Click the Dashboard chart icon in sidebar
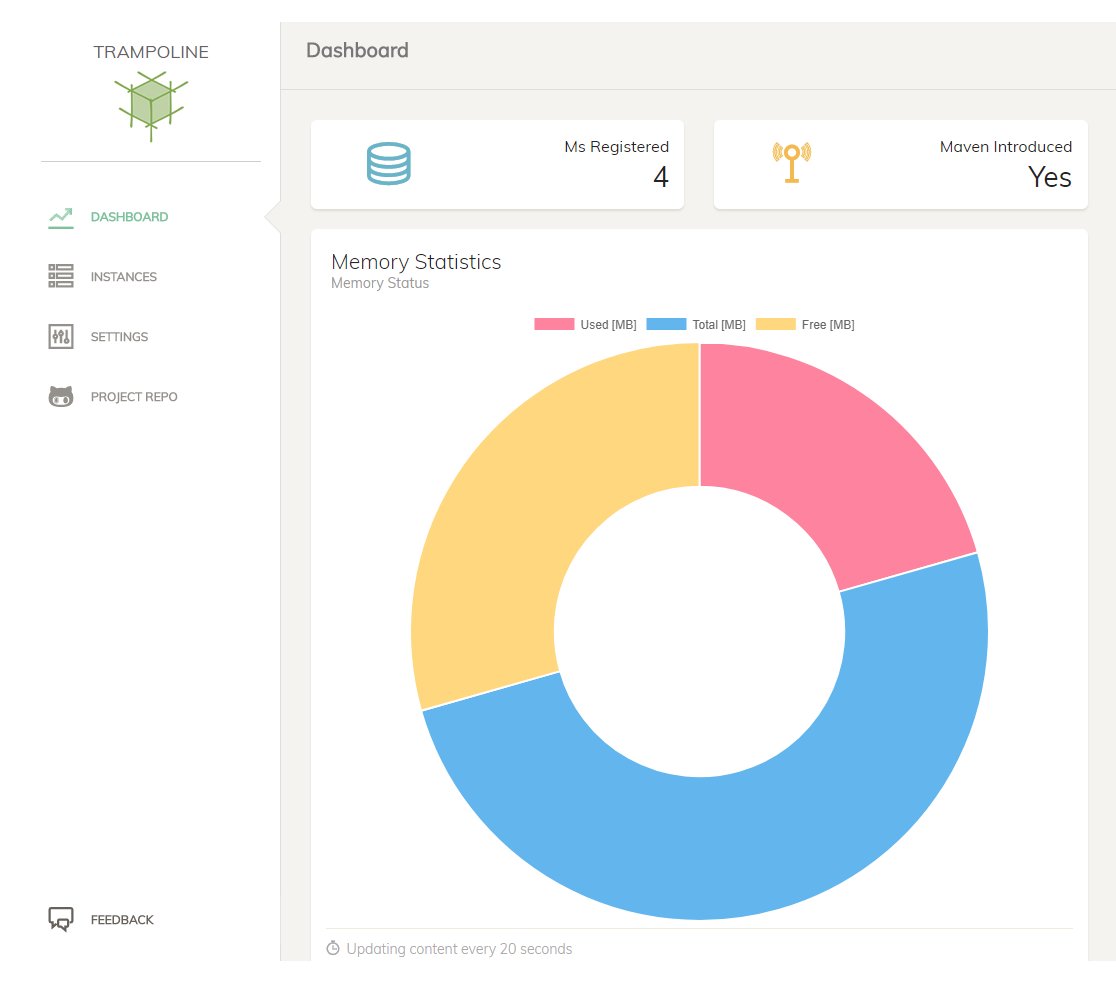The width and height of the screenshot is (1116, 984). tap(60, 218)
